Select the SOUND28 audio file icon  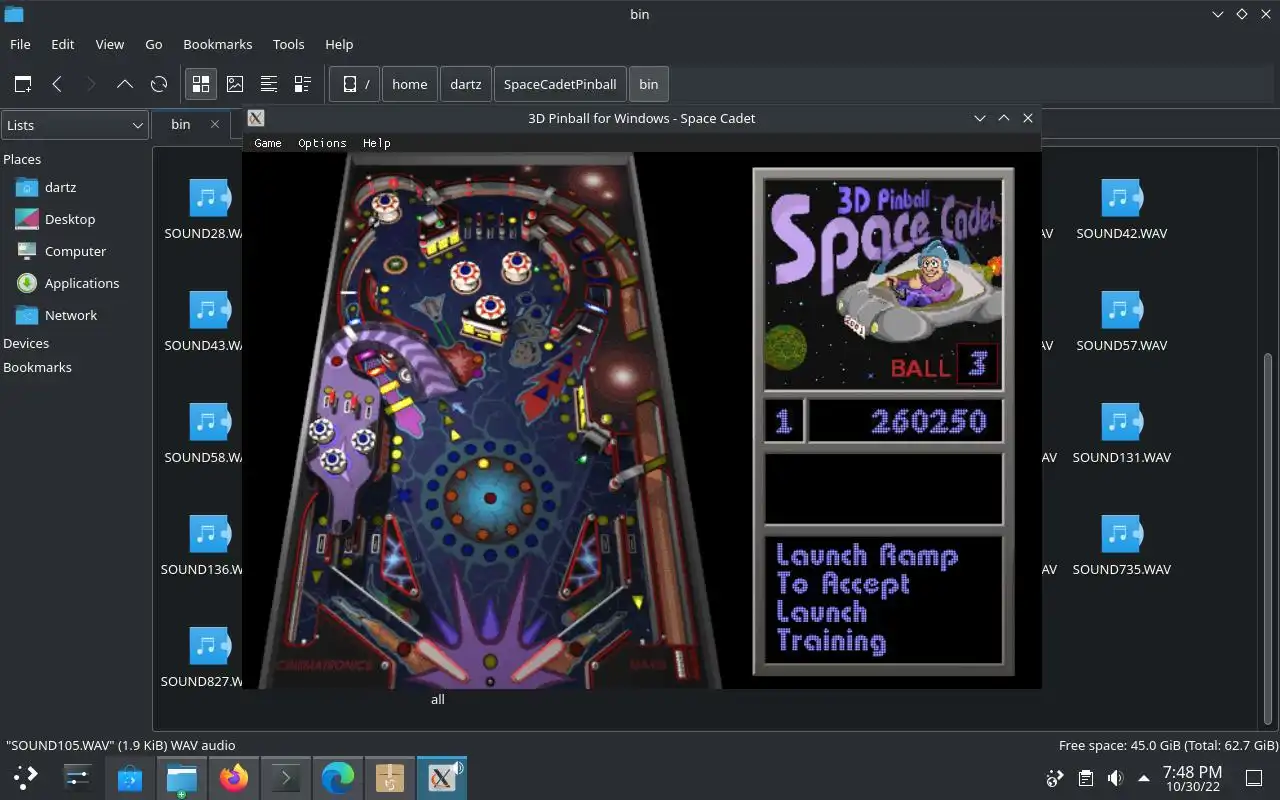click(209, 198)
